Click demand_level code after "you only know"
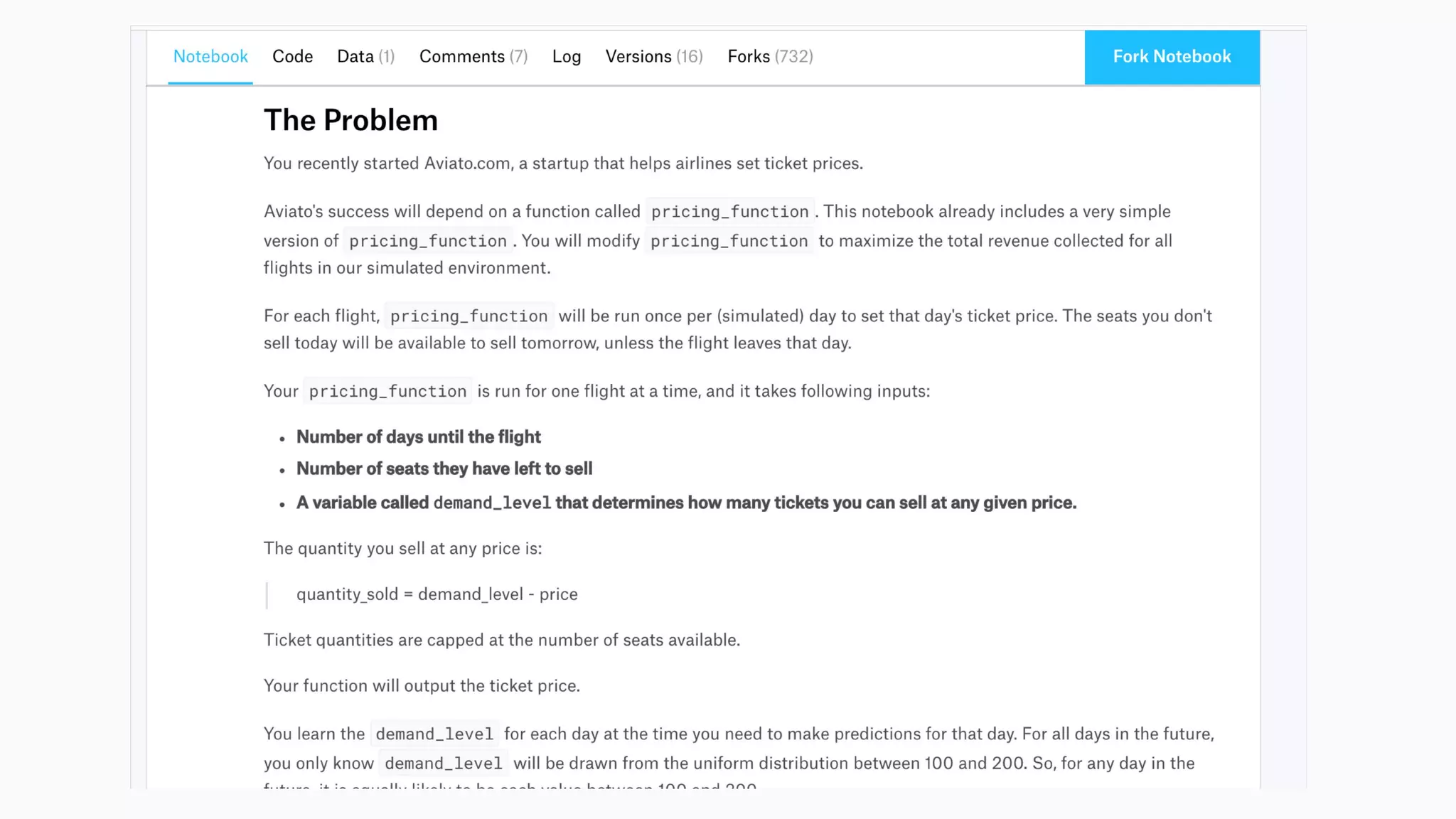This screenshot has width=1456, height=819. [444, 764]
